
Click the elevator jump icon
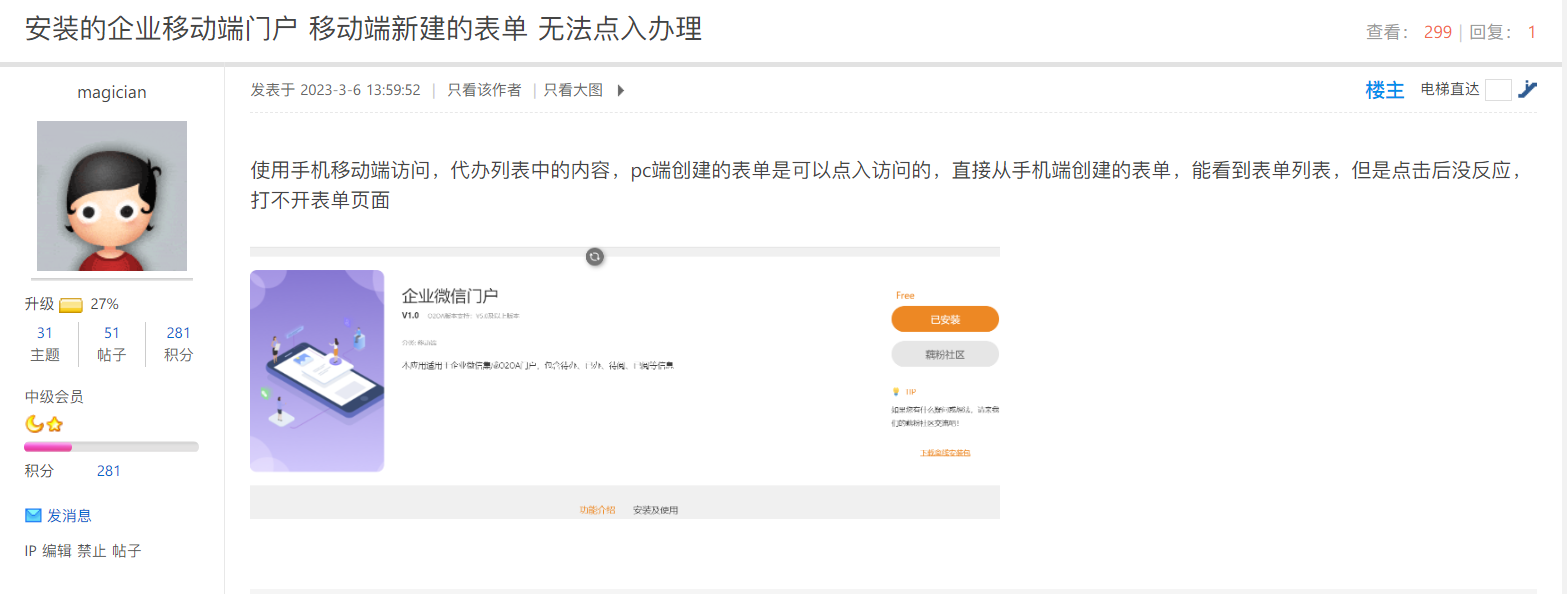click(1526, 90)
